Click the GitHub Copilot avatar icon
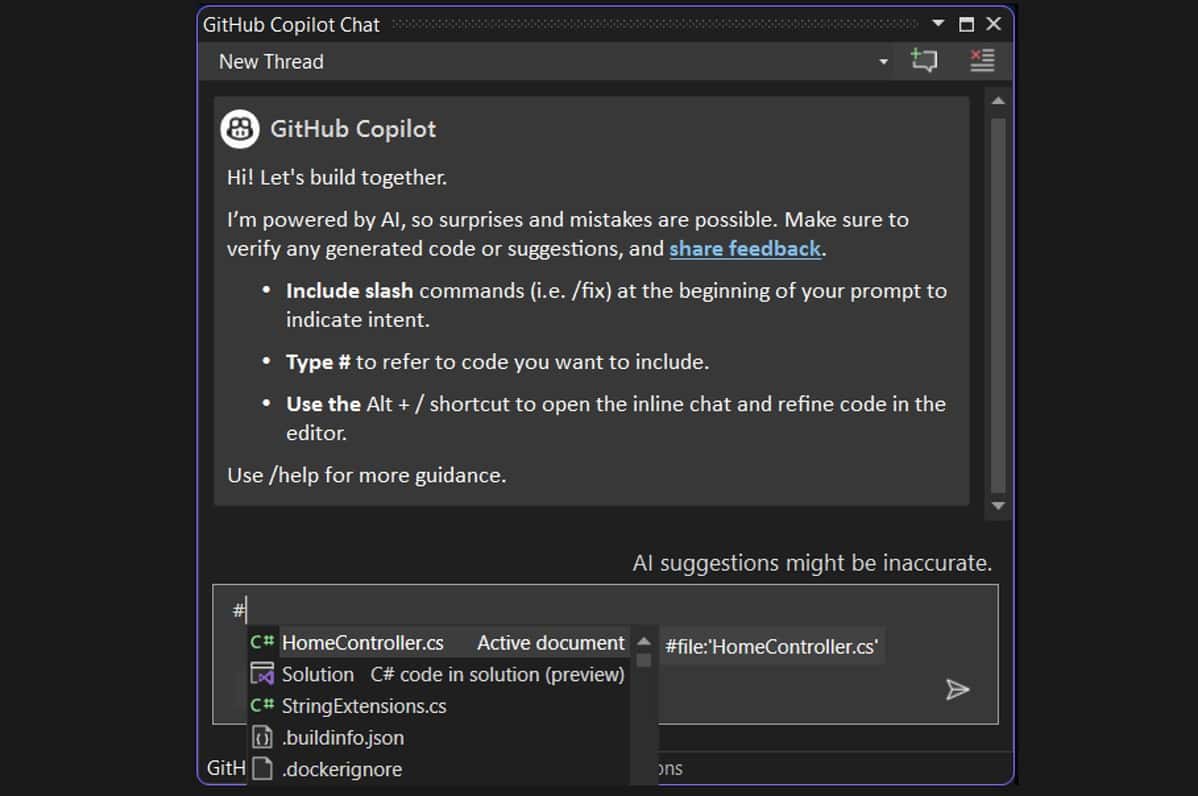The image size is (1198, 796). [x=241, y=129]
